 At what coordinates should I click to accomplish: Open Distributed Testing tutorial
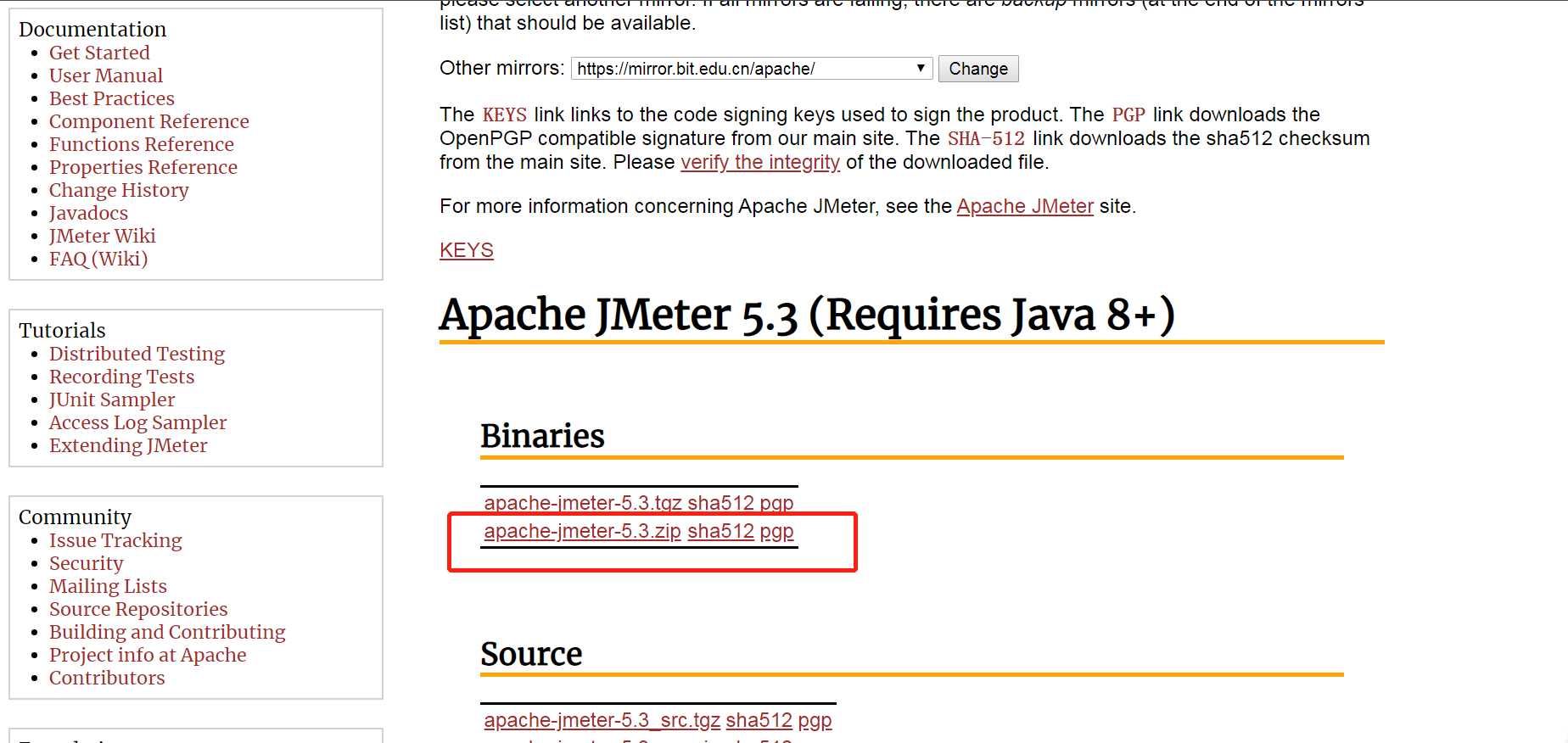click(137, 354)
